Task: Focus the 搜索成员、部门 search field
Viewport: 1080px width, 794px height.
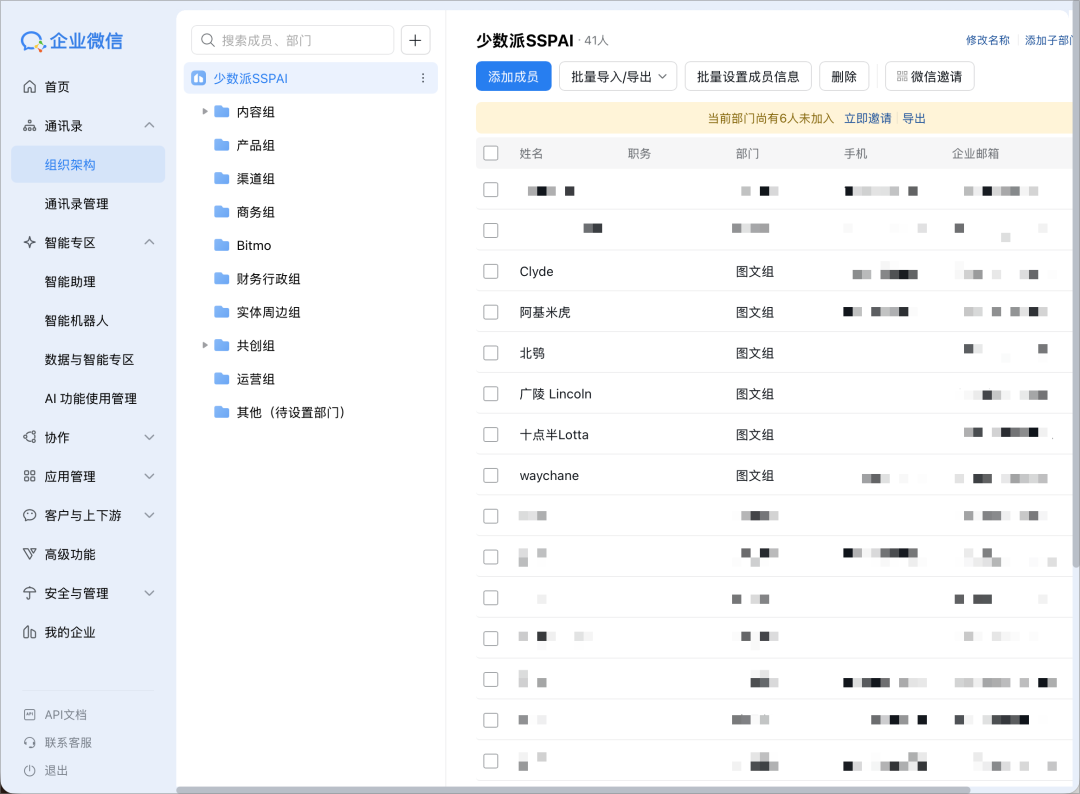Action: click(x=293, y=41)
